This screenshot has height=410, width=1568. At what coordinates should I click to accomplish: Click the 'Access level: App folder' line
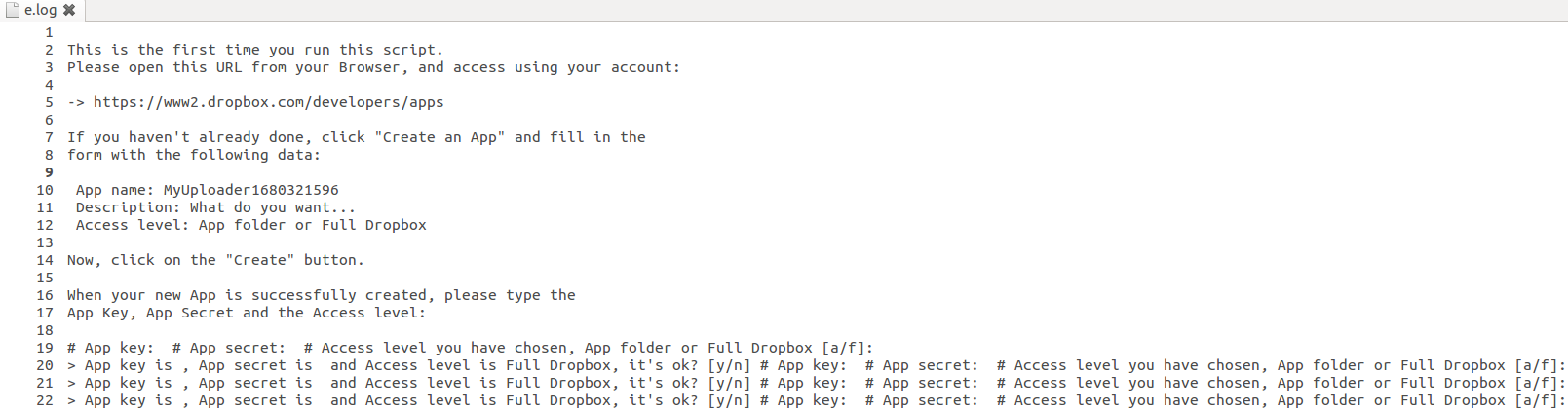coord(251,225)
